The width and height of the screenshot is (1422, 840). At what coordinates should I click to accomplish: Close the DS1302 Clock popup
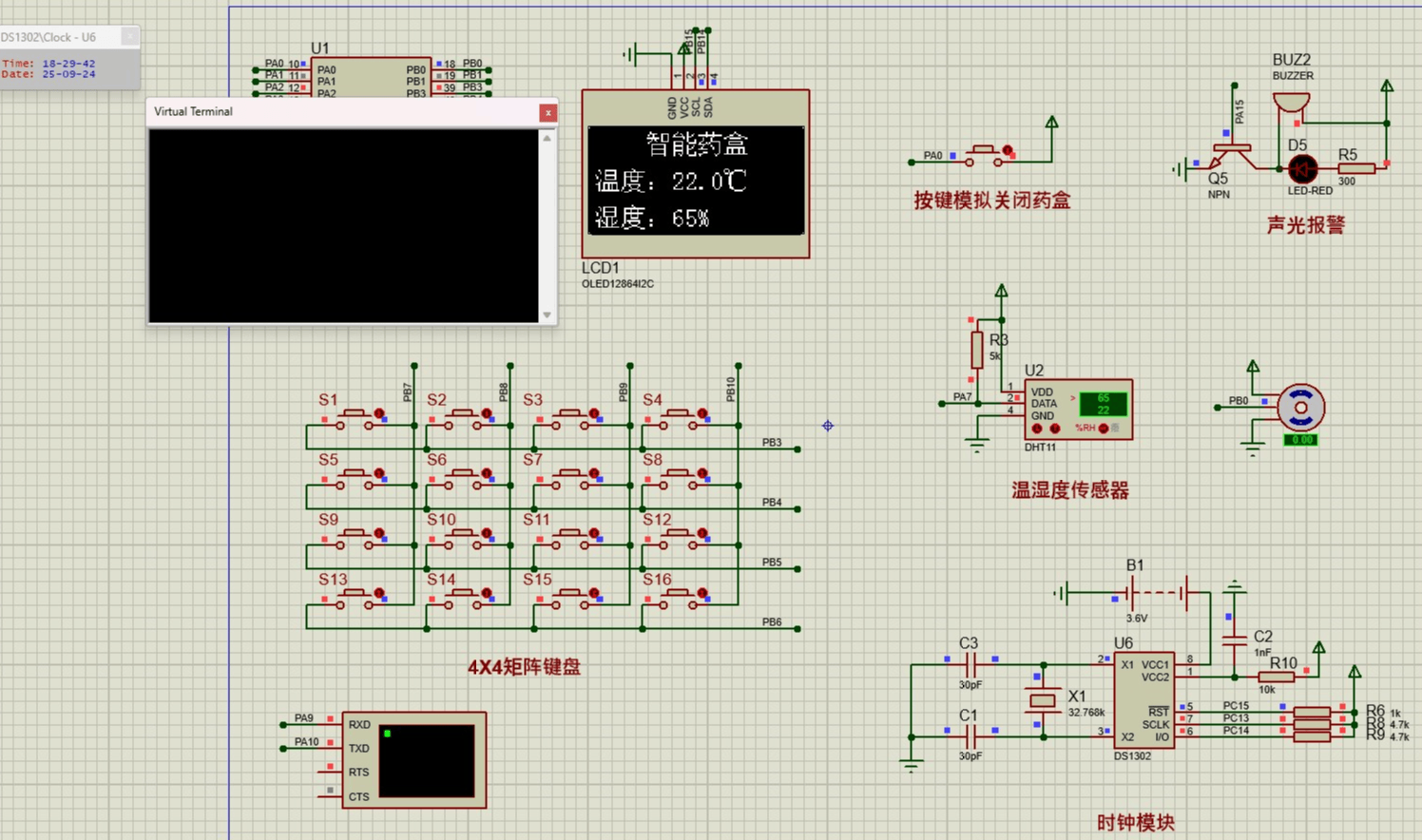click(x=130, y=36)
